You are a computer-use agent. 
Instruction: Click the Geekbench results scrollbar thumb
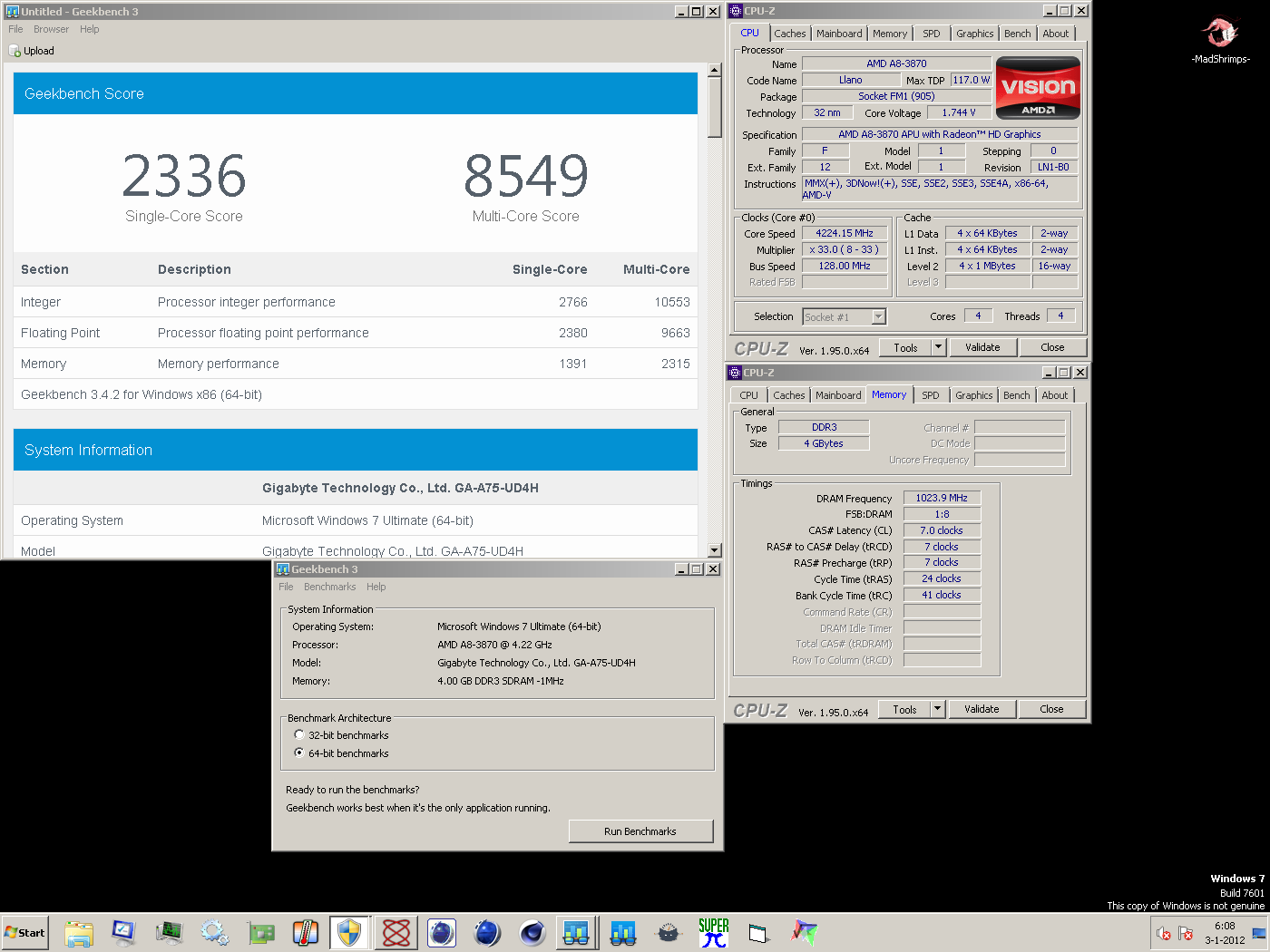point(714,107)
